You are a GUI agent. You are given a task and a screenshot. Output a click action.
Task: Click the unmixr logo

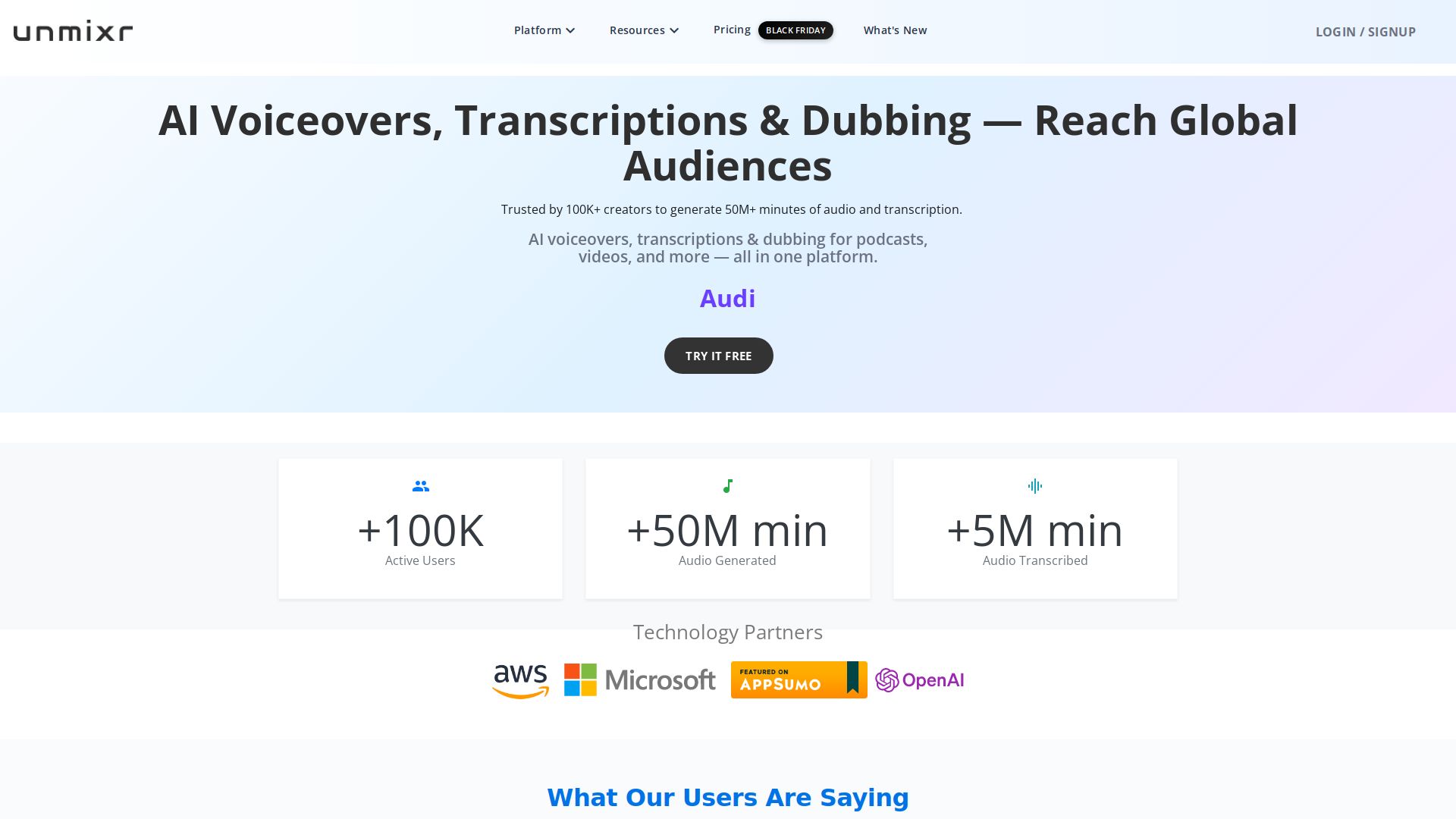[x=72, y=30]
